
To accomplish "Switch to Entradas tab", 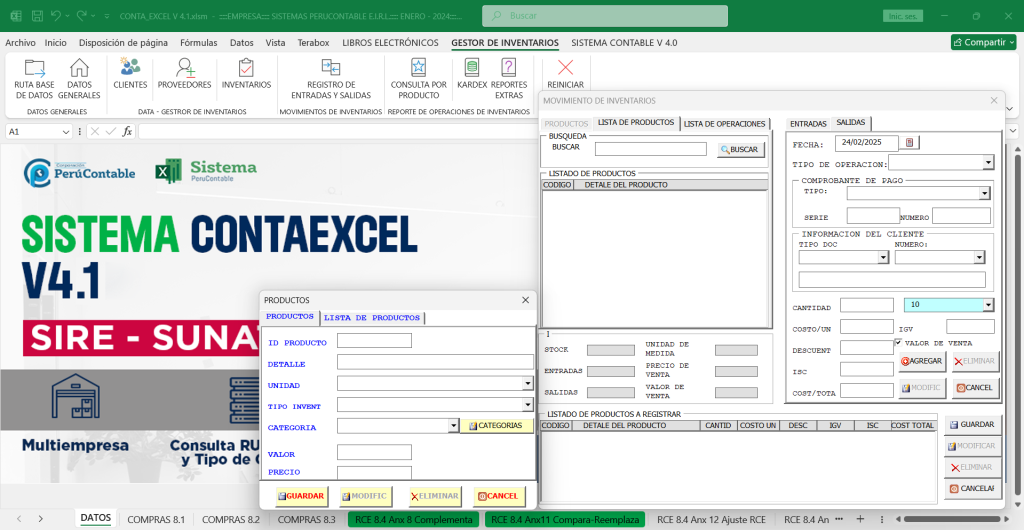I will pos(808,123).
